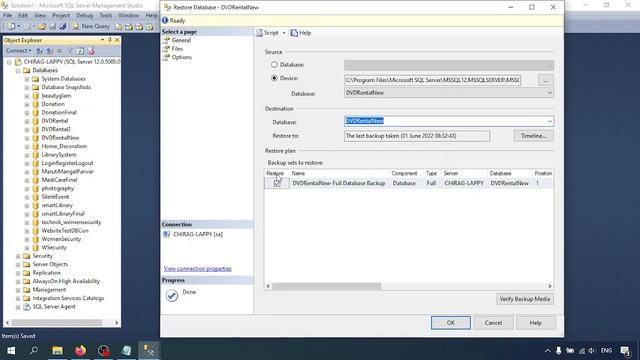640x360 pixels.
Task: Open Firefox from the taskbar
Action: (x=80, y=350)
